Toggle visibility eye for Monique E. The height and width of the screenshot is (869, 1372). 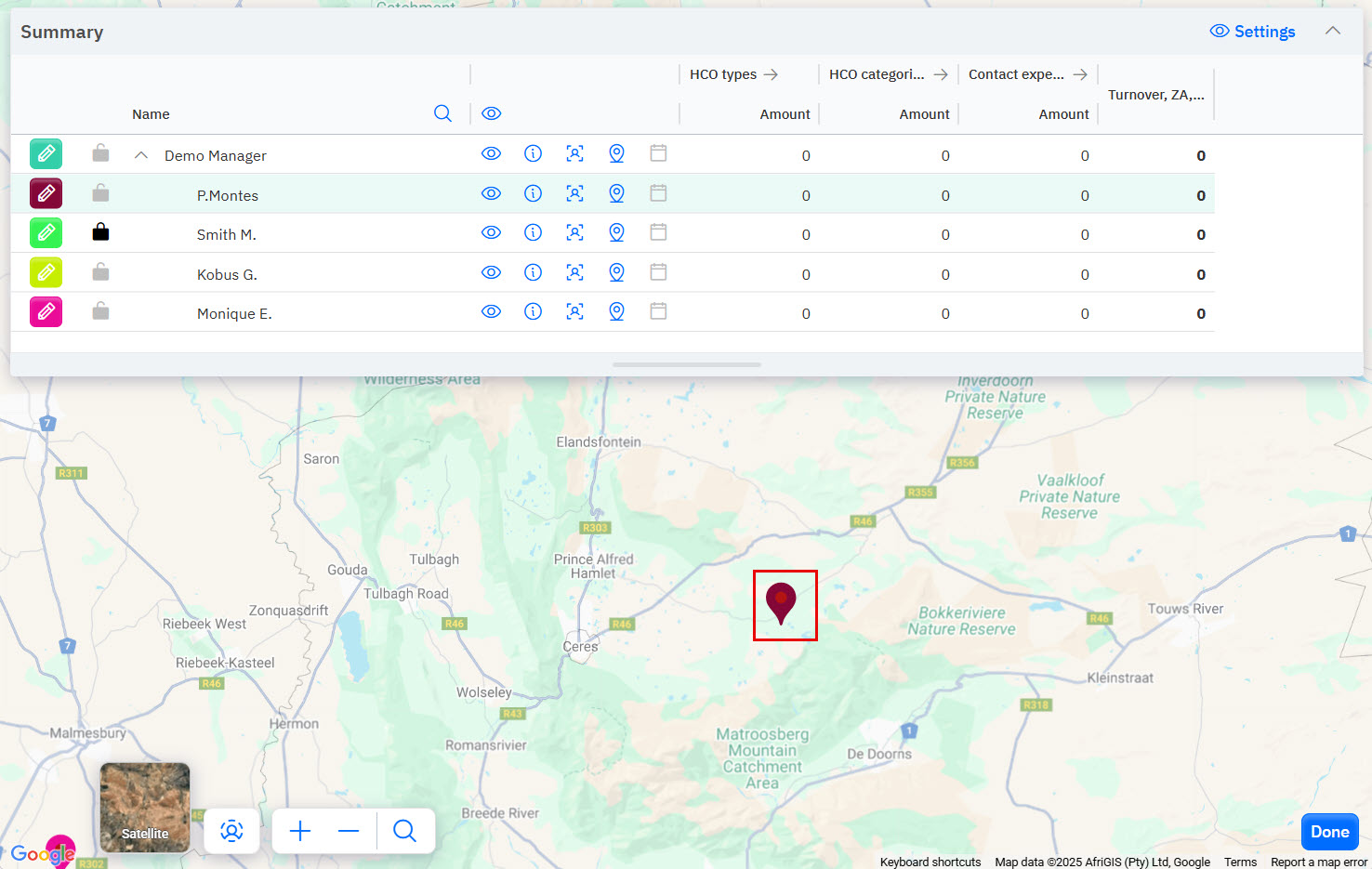click(x=491, y=312)
